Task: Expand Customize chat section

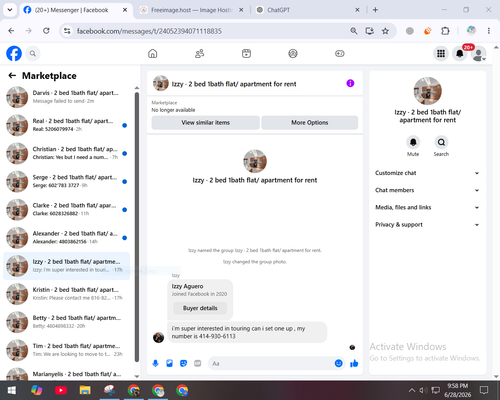Action: coord(427,173)
